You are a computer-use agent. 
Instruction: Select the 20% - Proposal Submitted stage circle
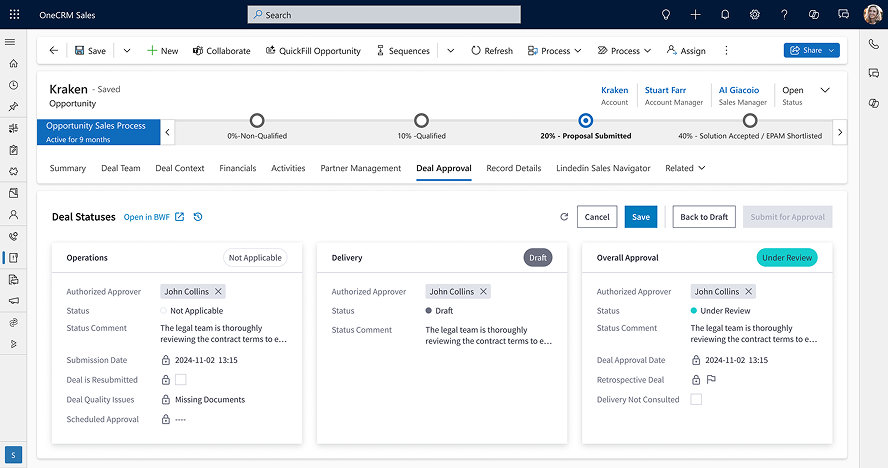coord(586,120)
